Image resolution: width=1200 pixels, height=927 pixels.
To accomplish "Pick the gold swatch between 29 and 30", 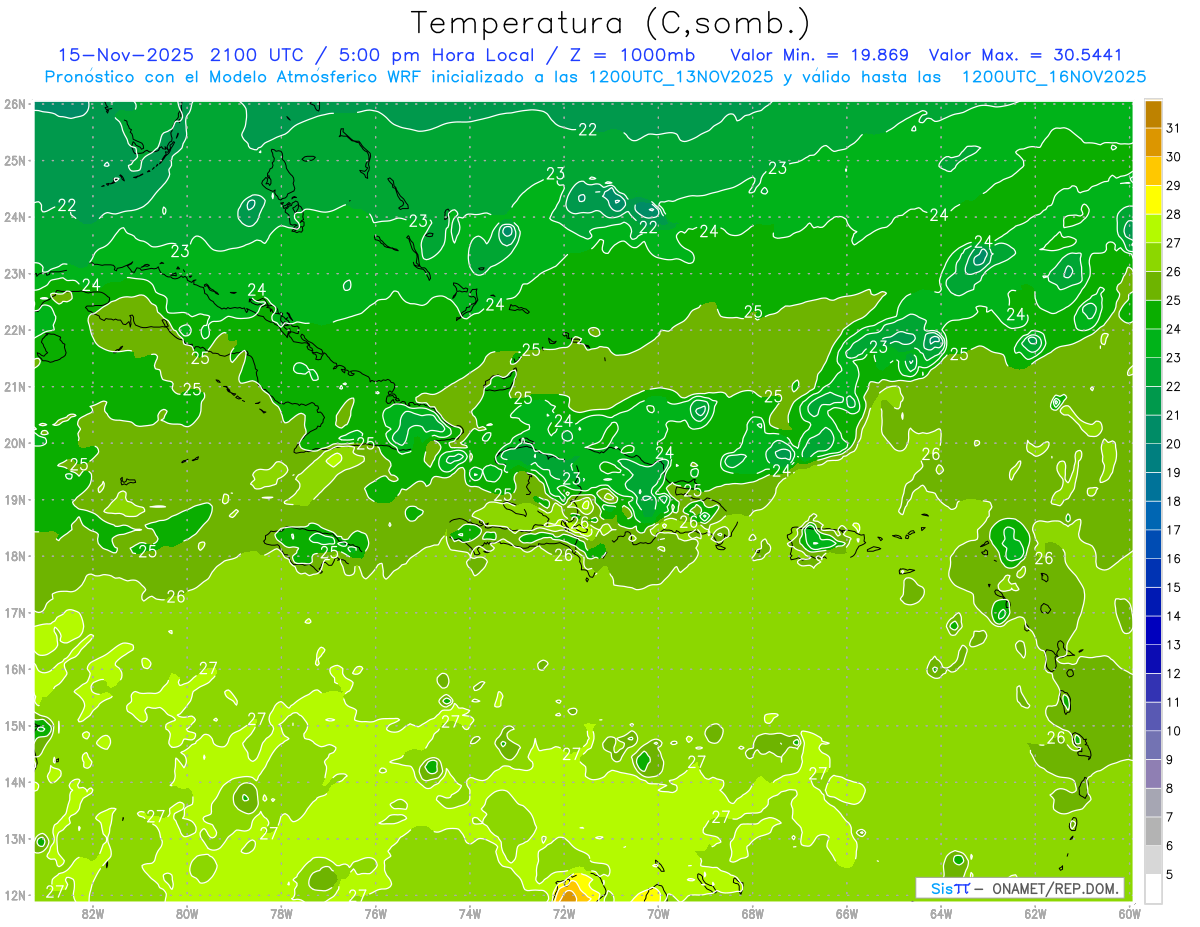I will point(1153,171).
